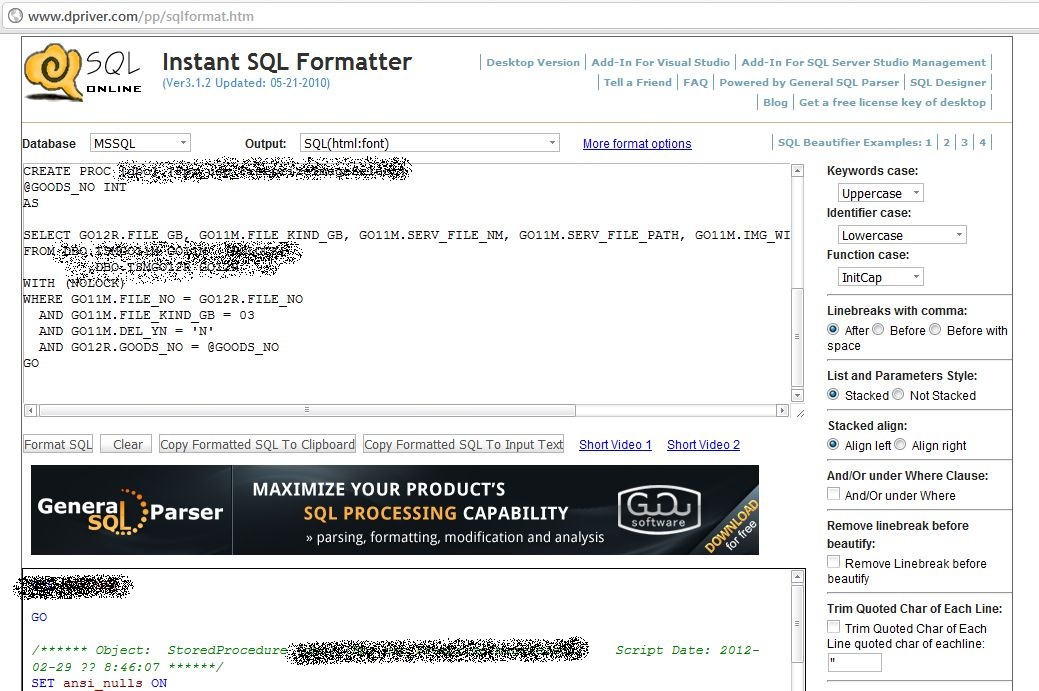Enable And/Or under Where checkbox

[x=834, y=494]
